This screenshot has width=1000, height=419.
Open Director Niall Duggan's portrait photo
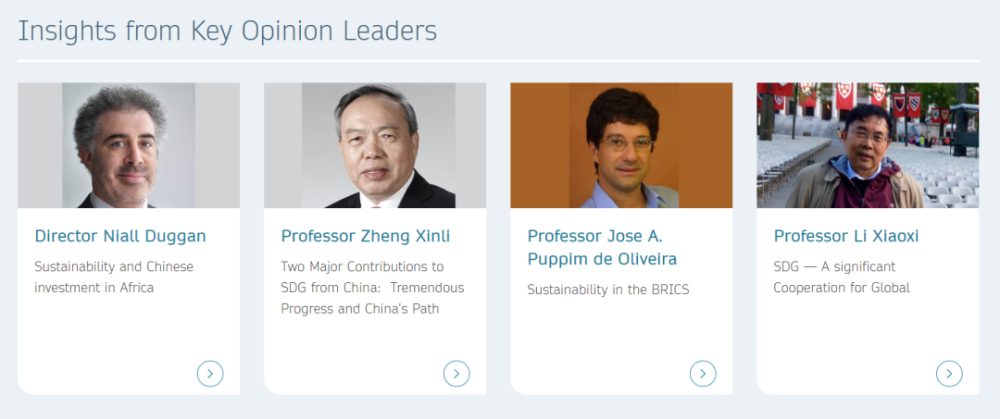pyautogui.click(x=128, y=145)
